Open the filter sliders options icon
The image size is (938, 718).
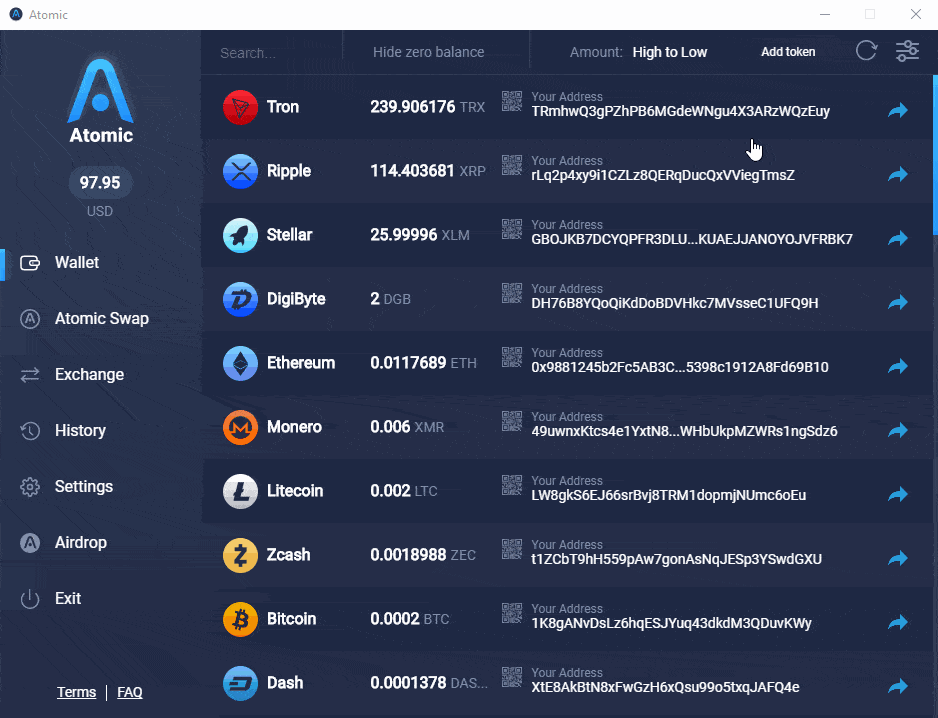tap(907, 51)
